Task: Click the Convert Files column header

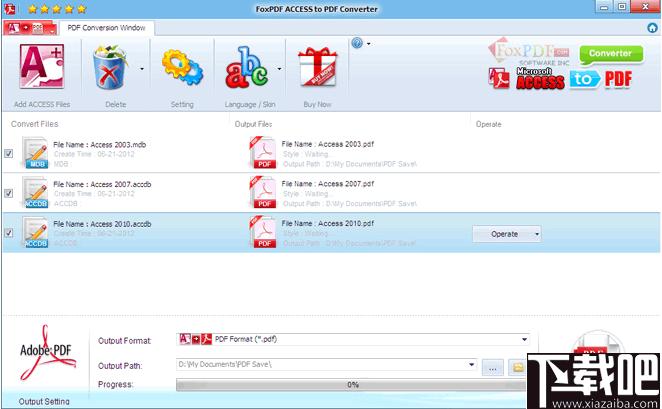Action: pos(35,124)
